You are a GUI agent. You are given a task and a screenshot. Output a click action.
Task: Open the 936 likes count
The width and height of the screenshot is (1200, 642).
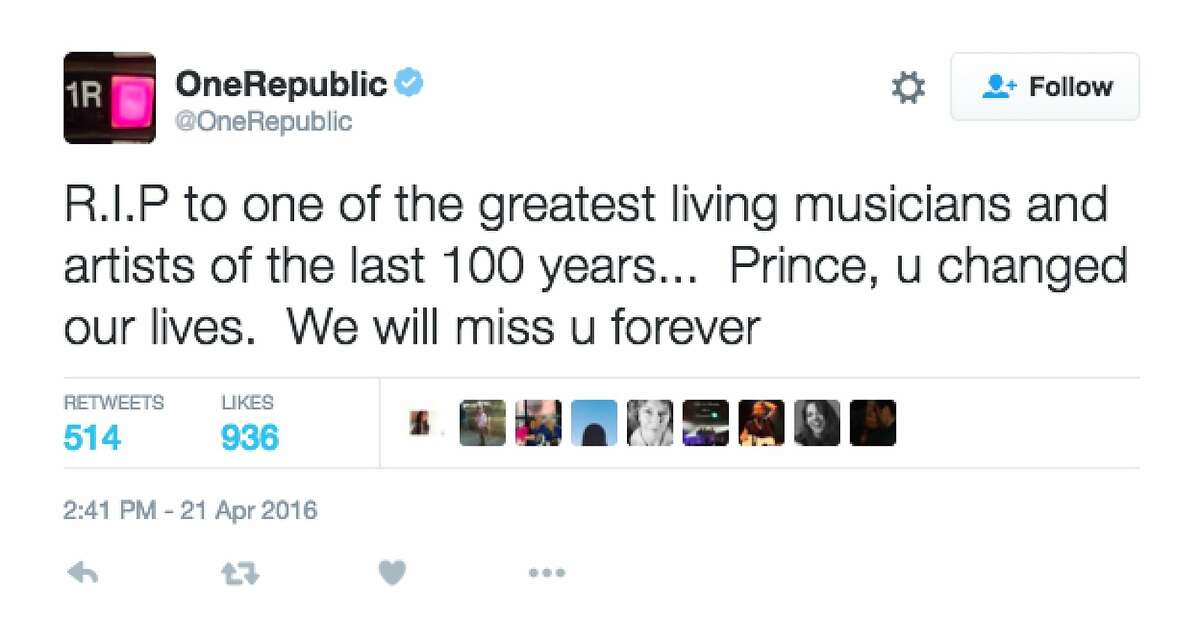248,436
